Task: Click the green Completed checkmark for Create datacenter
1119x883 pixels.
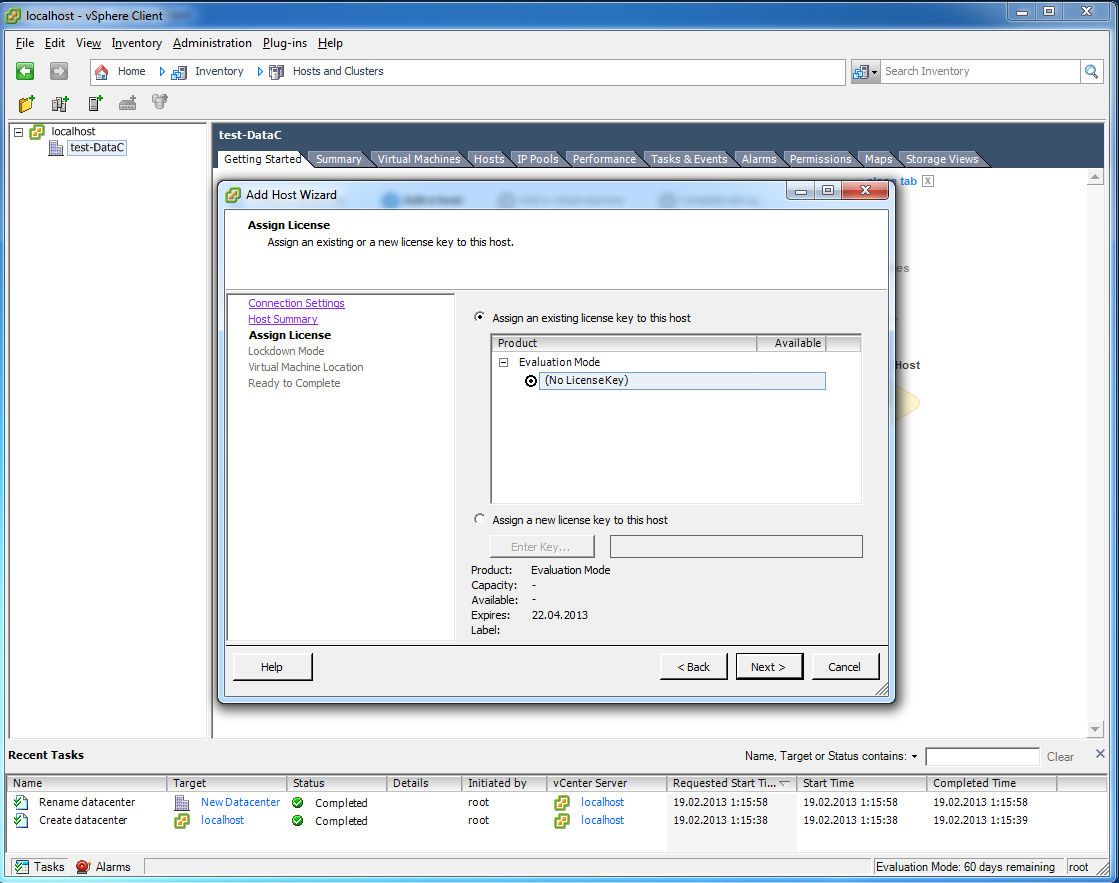Action: (298, 821)
